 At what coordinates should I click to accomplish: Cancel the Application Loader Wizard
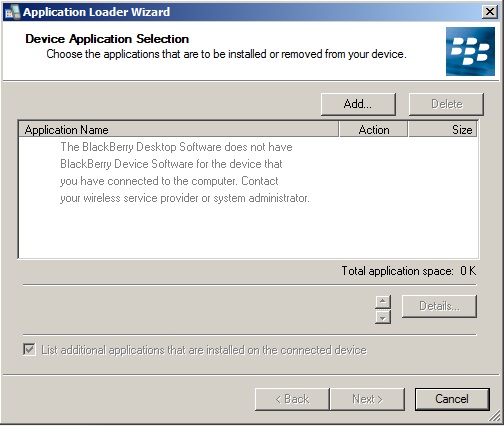tap(452, 399)
